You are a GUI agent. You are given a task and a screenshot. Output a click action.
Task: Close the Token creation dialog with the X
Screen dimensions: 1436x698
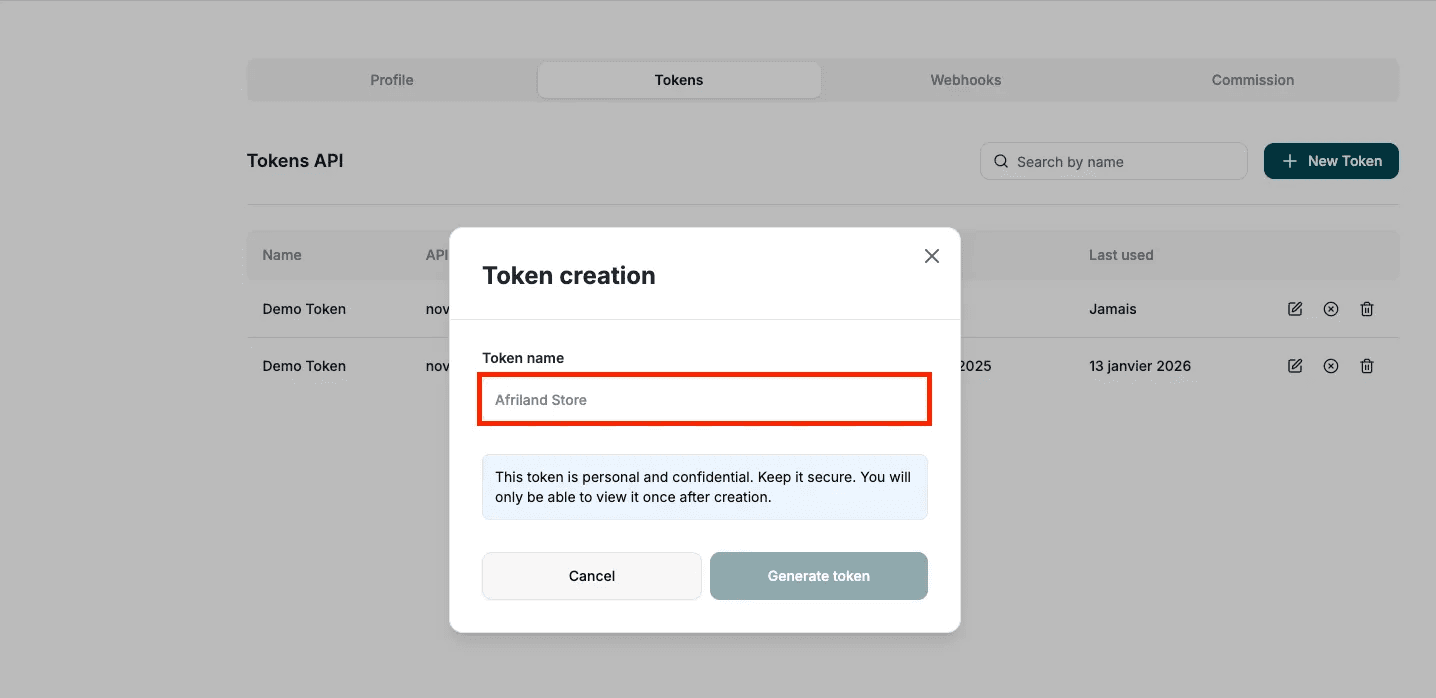pos(931,255)
